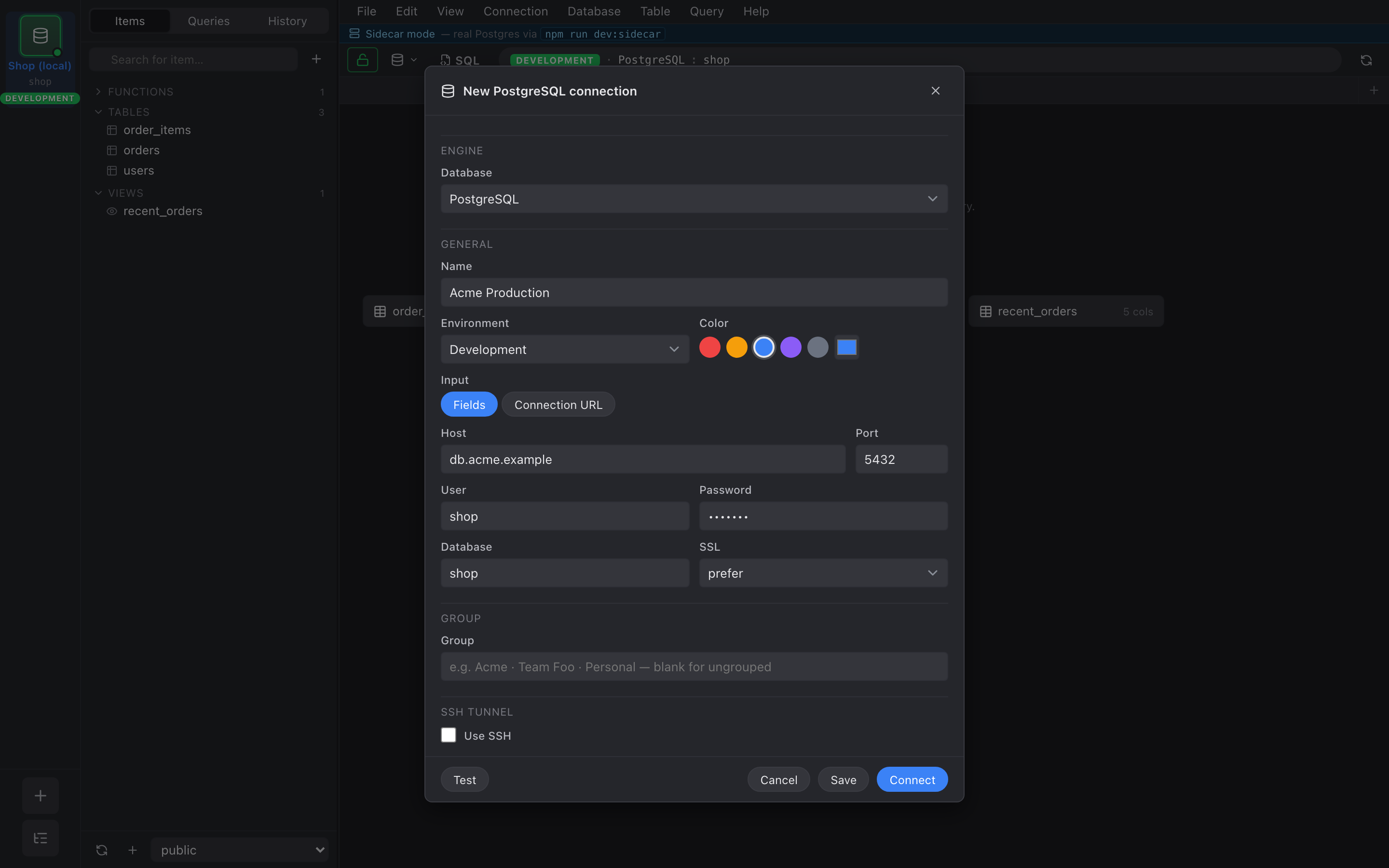Click the Test button

464,780
